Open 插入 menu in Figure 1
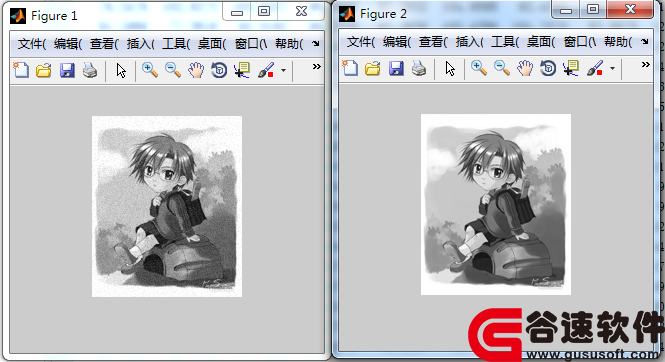 click(140, 43)
